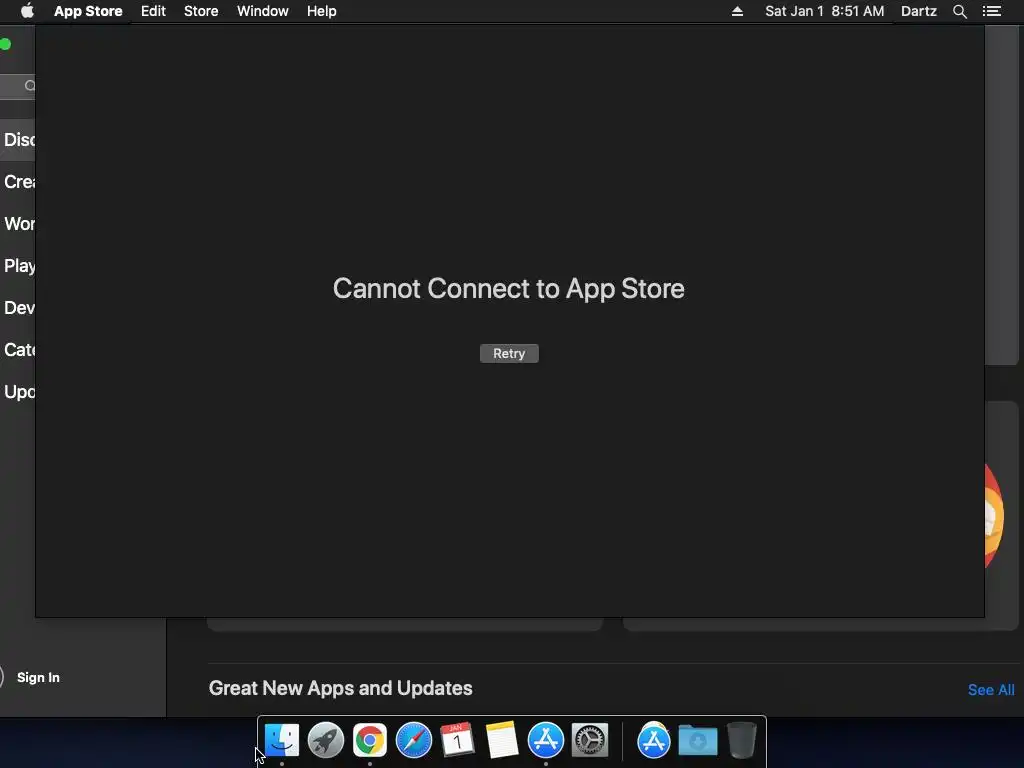Open the Dartz user menu
The height and width of the screenshot is (768, 1024).
click(919, 11)
